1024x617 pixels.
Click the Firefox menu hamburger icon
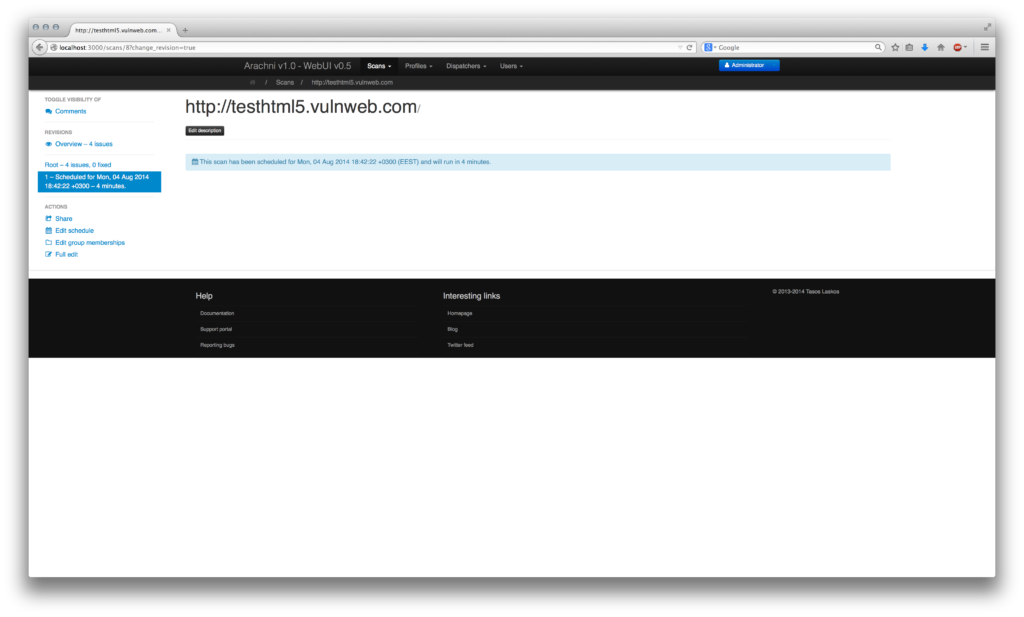coord(984,47)
